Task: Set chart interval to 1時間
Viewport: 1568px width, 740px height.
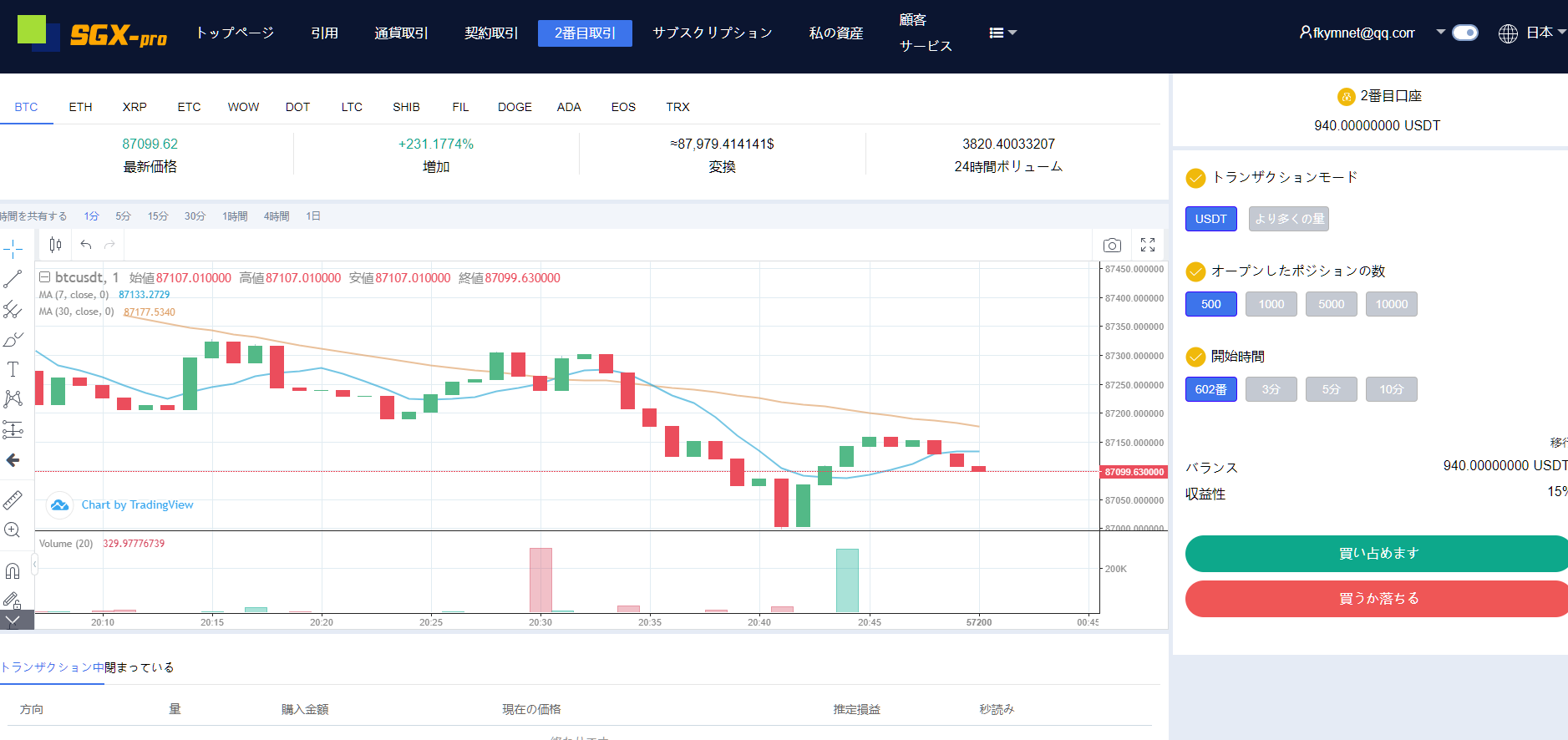Action: [x=235, y=216]
